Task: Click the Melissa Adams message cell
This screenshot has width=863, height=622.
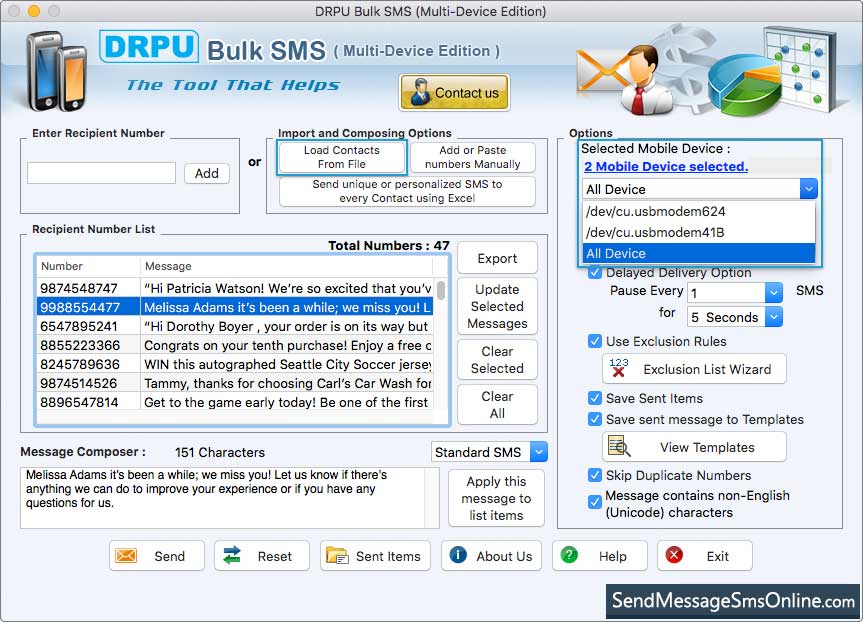Action: coord(287,307)
